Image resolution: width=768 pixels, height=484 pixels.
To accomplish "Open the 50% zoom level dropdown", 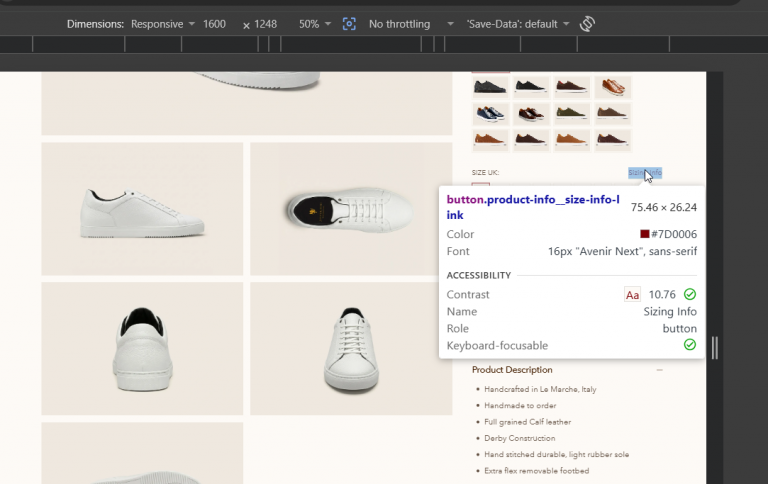I will [x=314, y=24].
